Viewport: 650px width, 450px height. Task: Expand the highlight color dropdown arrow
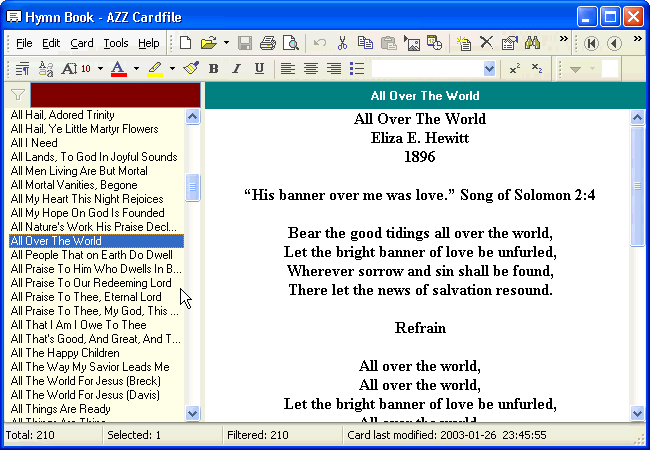click(172, 68)
